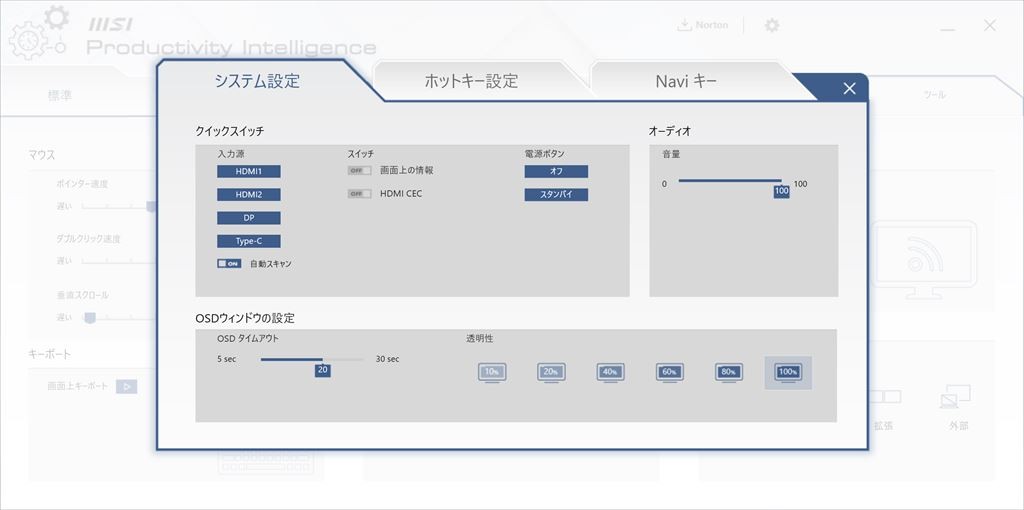Select the 100% transparency icon
The height and width of the screenshot is (510, 1024).
pos(788,372)
